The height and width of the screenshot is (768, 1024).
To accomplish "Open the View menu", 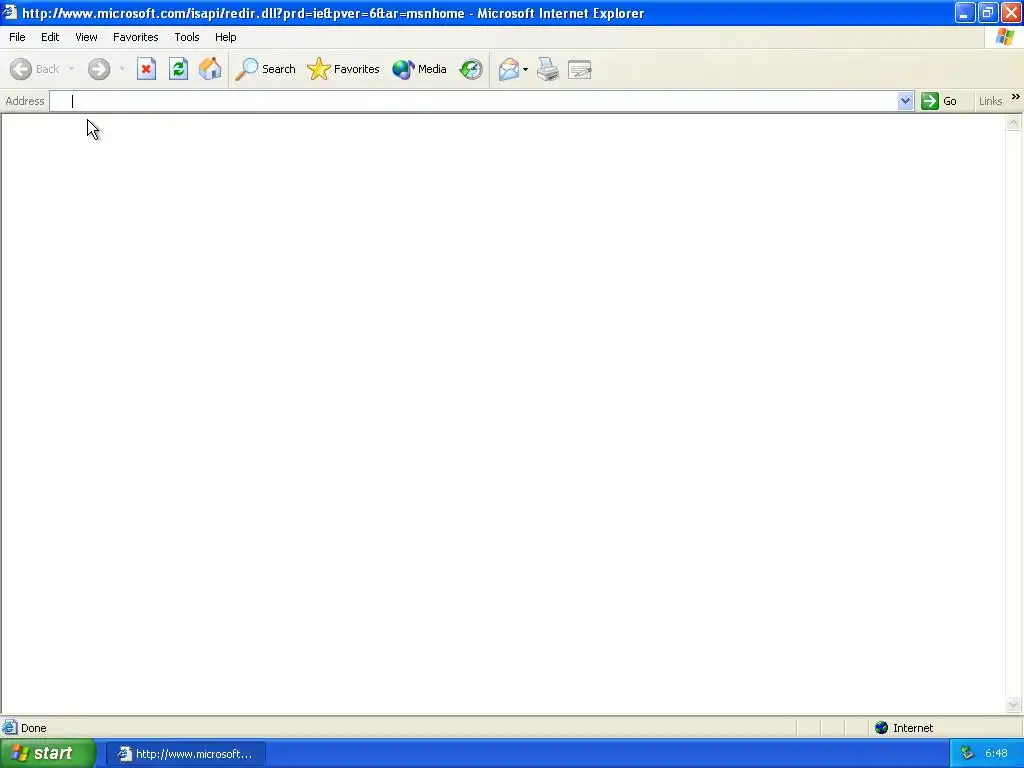I will click(86, 37).
